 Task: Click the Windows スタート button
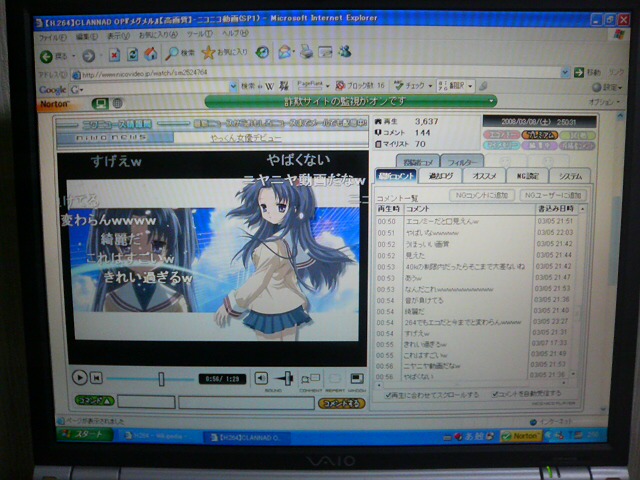(84, 434)
